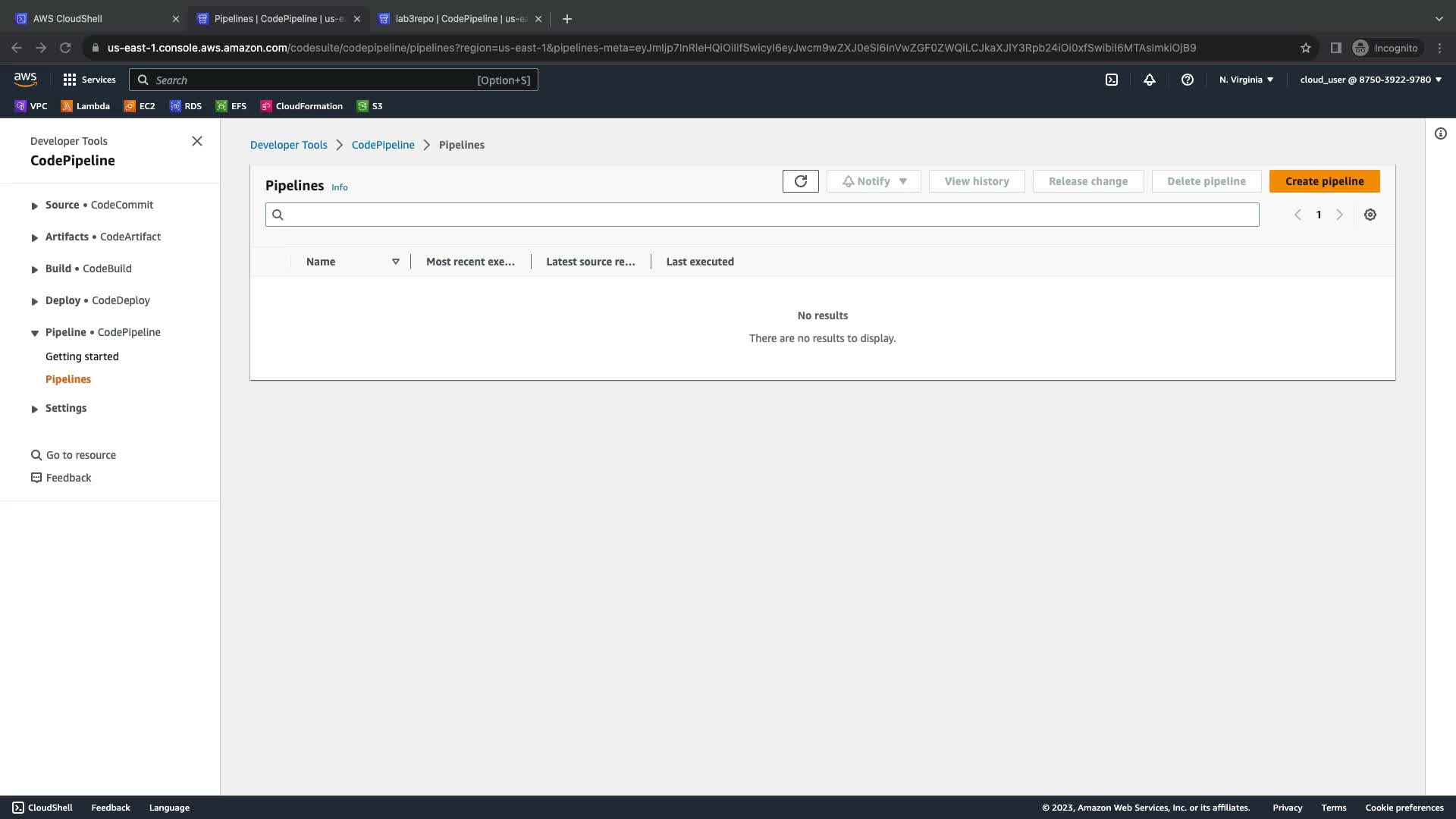The height and width of the screenshot is (819, 1456).
Task: Close the Developer Tools side navigation
Action: [196, 141]
